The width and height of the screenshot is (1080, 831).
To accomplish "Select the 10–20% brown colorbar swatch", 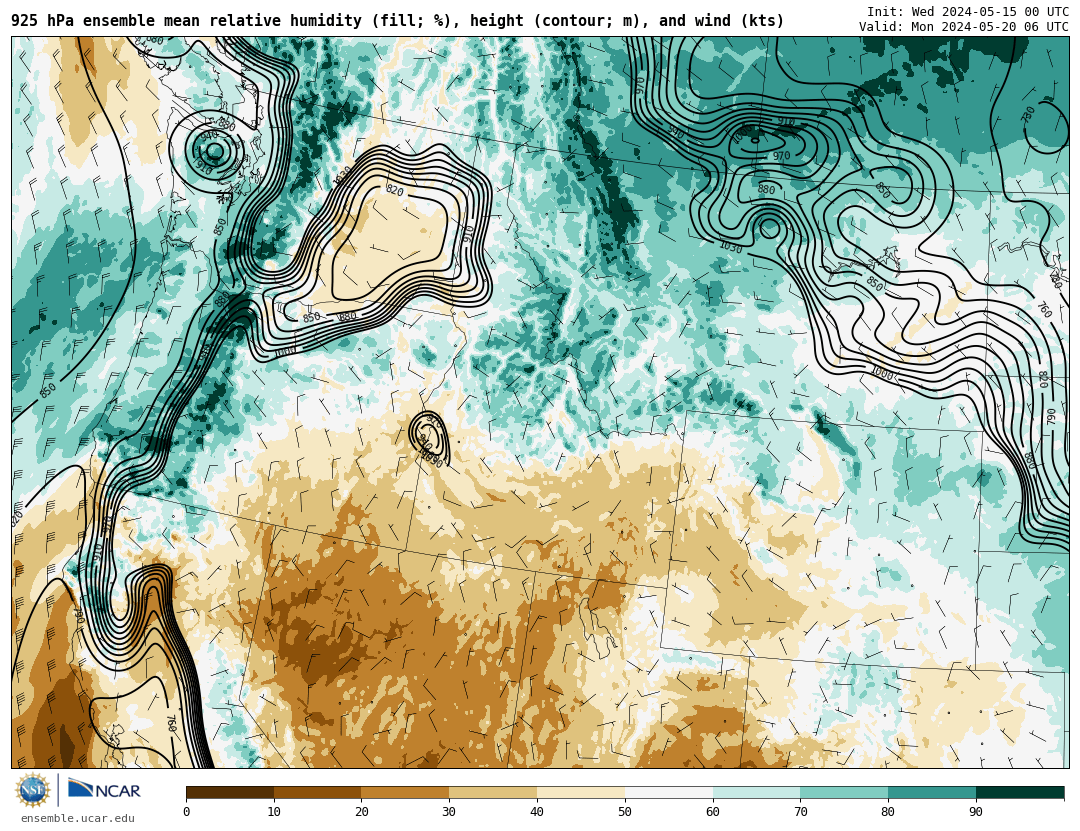I will (x=318, y=792).
